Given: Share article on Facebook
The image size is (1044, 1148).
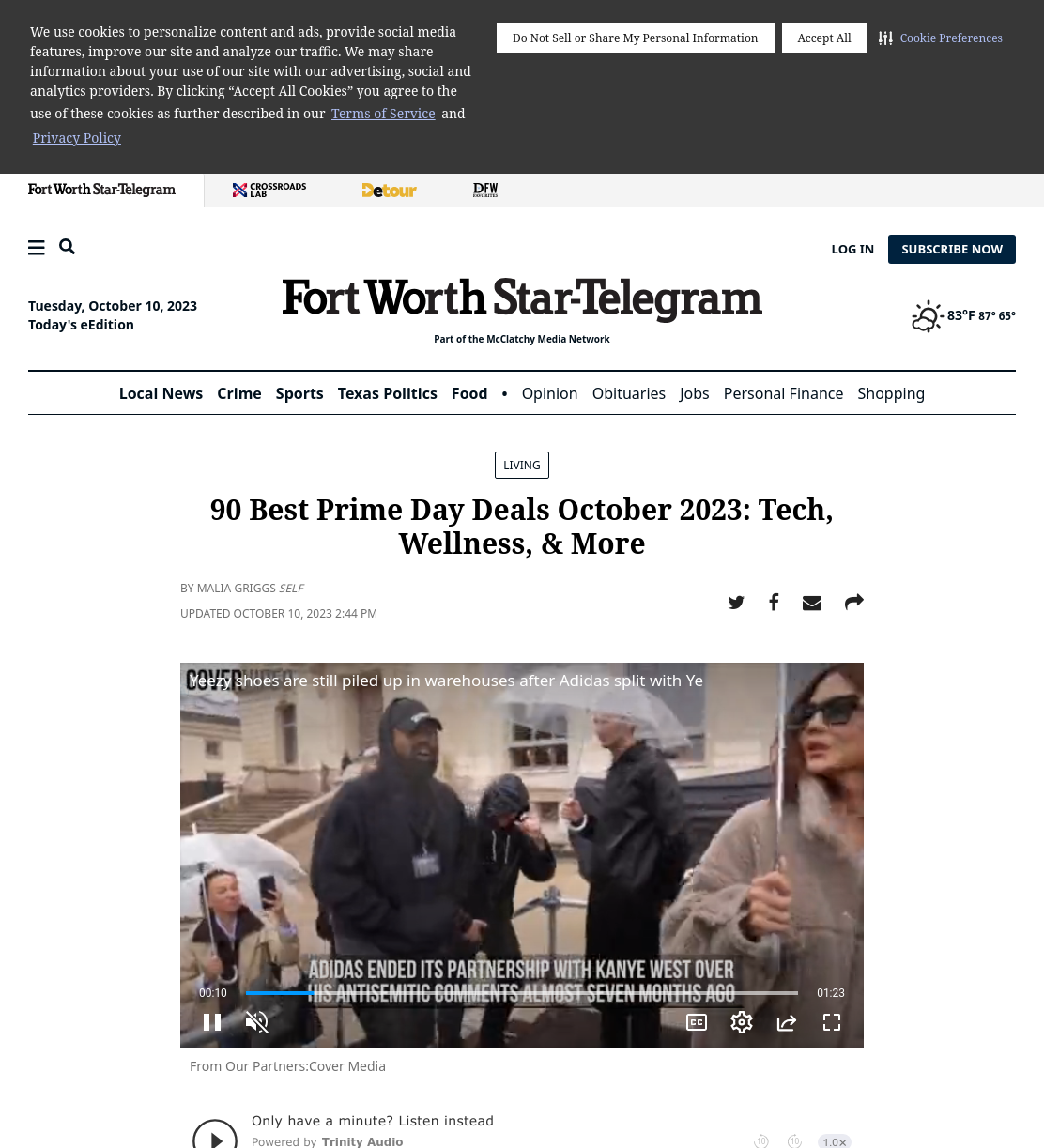Looking at the screenshot, I should pyautogui.click(x=774, y=603).
